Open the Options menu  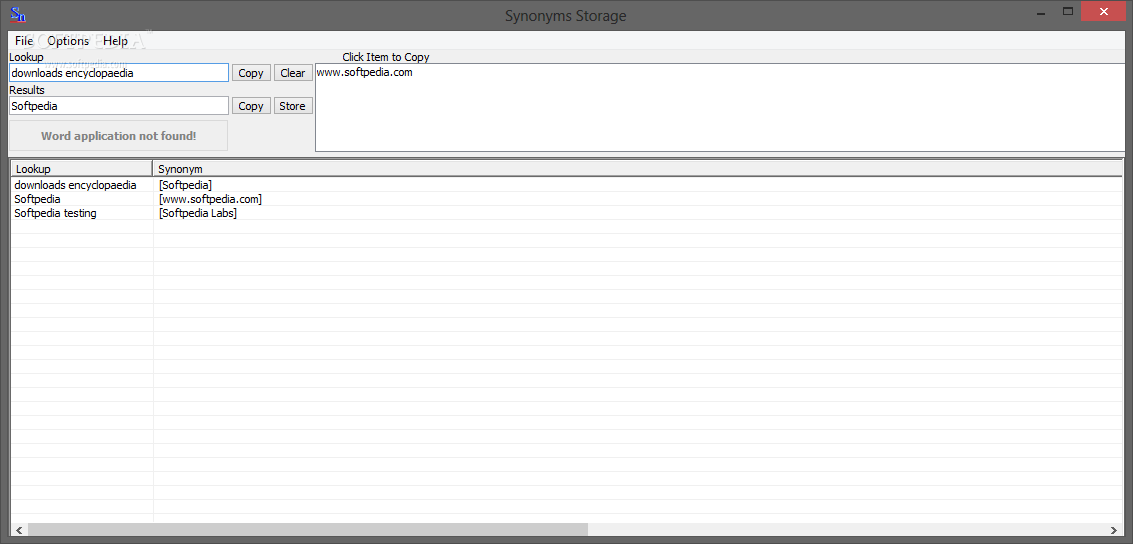tap(68, 41)
